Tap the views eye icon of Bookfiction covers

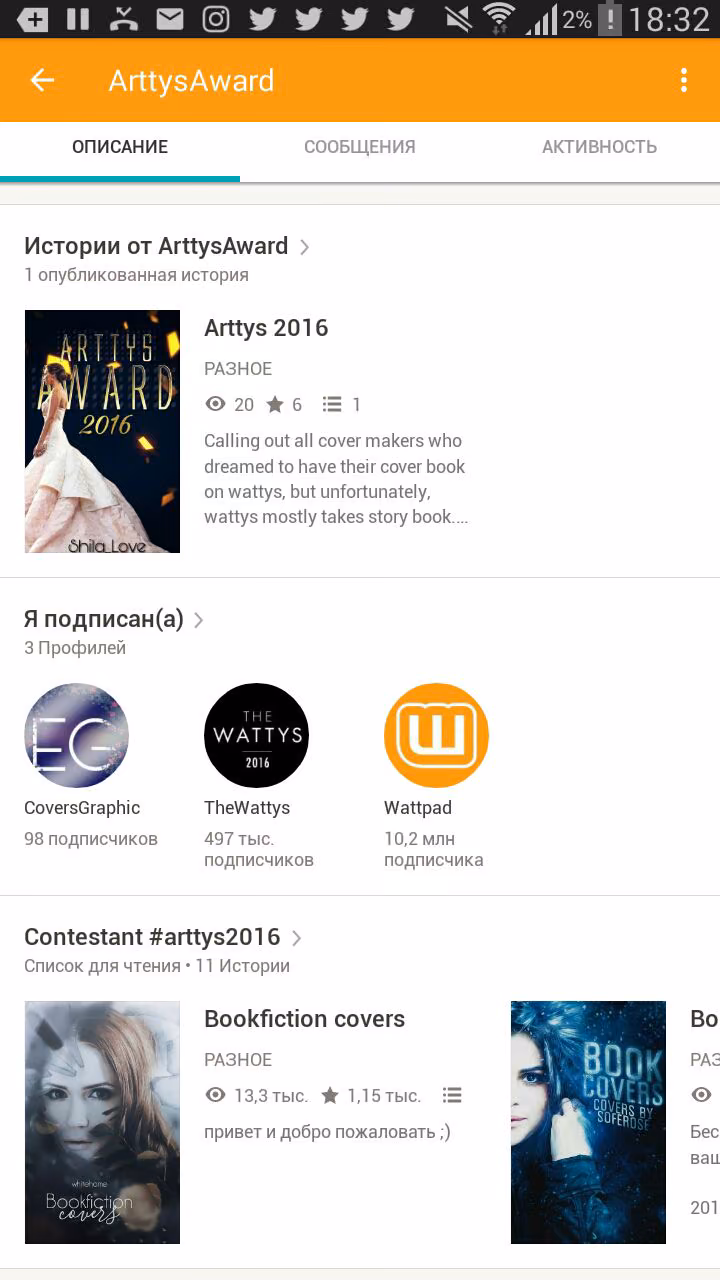215,1095
